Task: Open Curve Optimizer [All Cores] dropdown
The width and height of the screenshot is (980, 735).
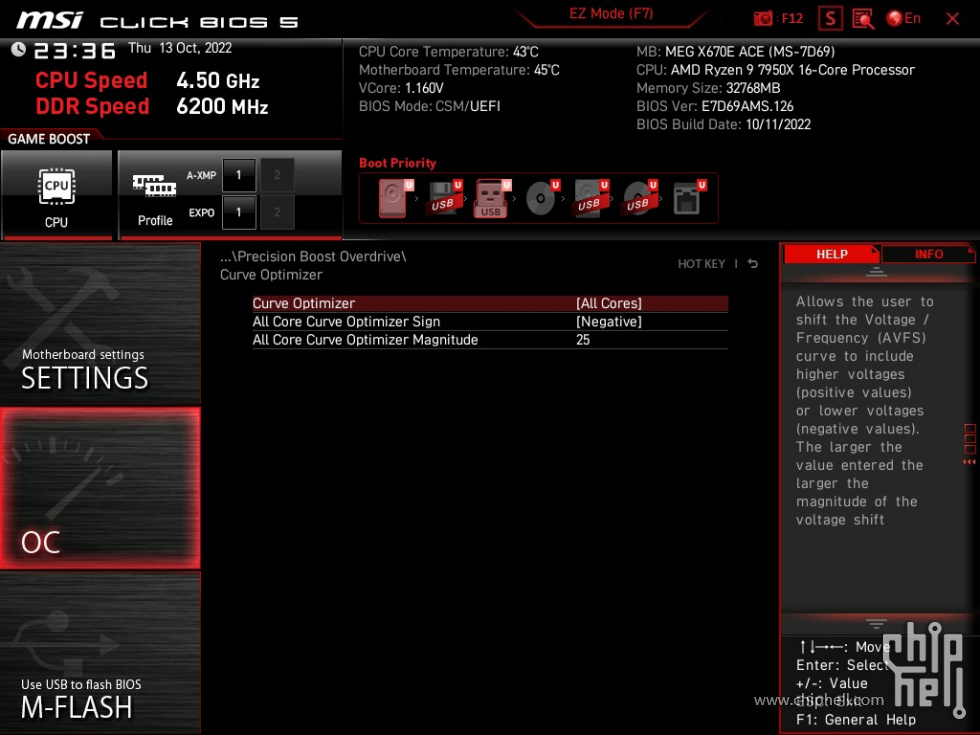Action: tap(490, 303)
